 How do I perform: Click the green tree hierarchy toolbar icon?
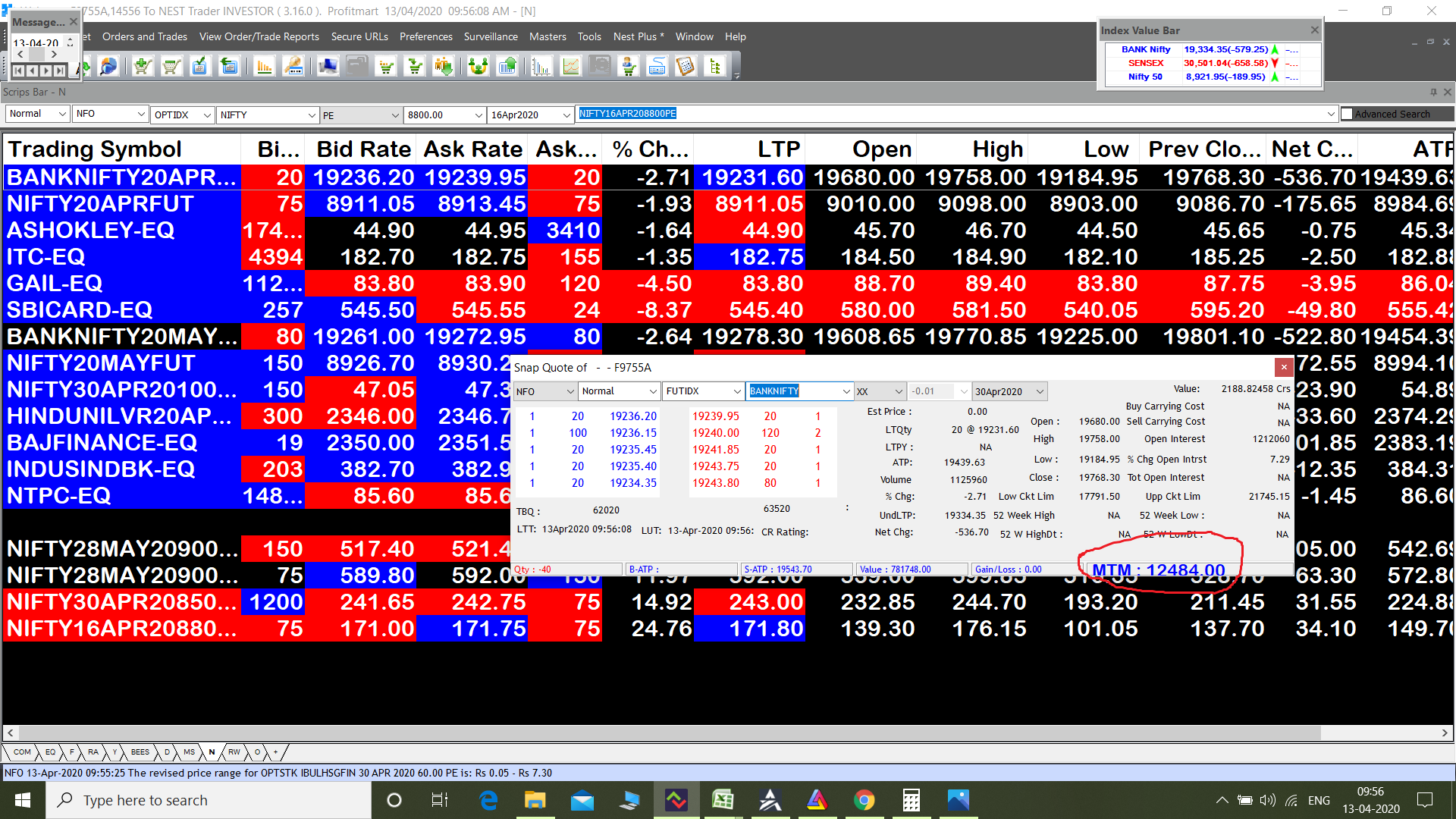714,67
